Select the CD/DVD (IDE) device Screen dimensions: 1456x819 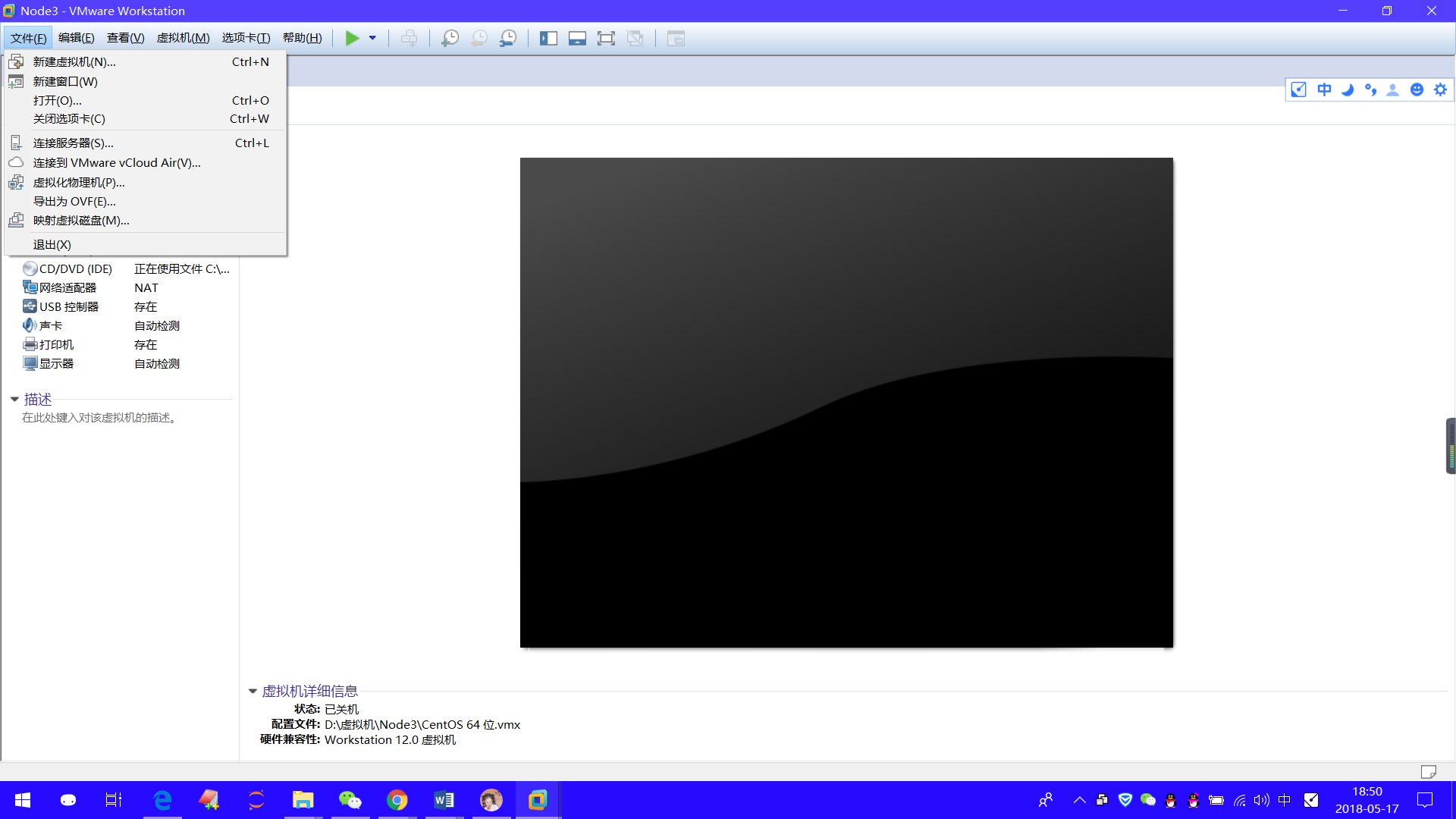(x=75, y=269)
